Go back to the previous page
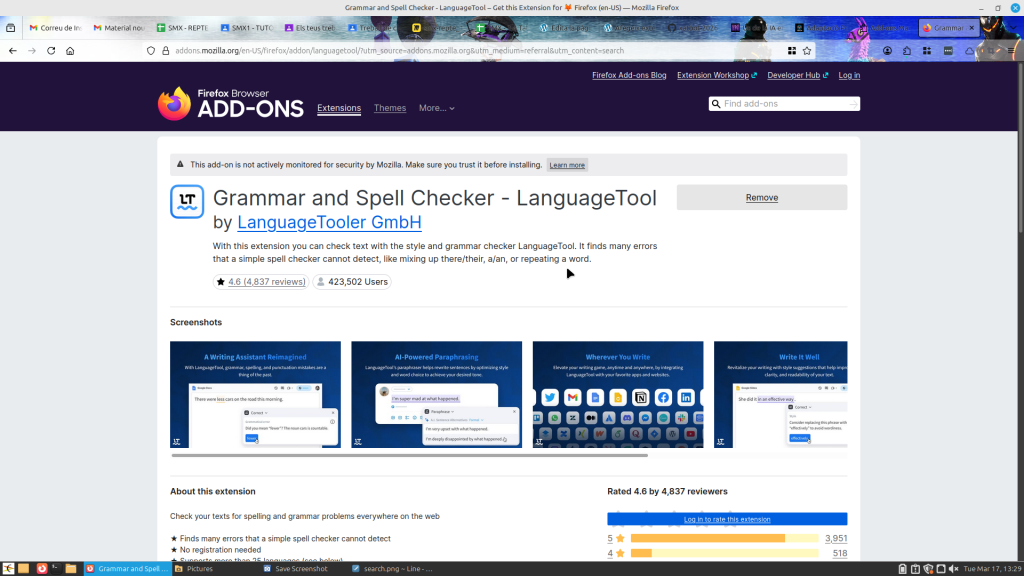The height and width of the screenshot is (576, 1024). tap(12, 50)
